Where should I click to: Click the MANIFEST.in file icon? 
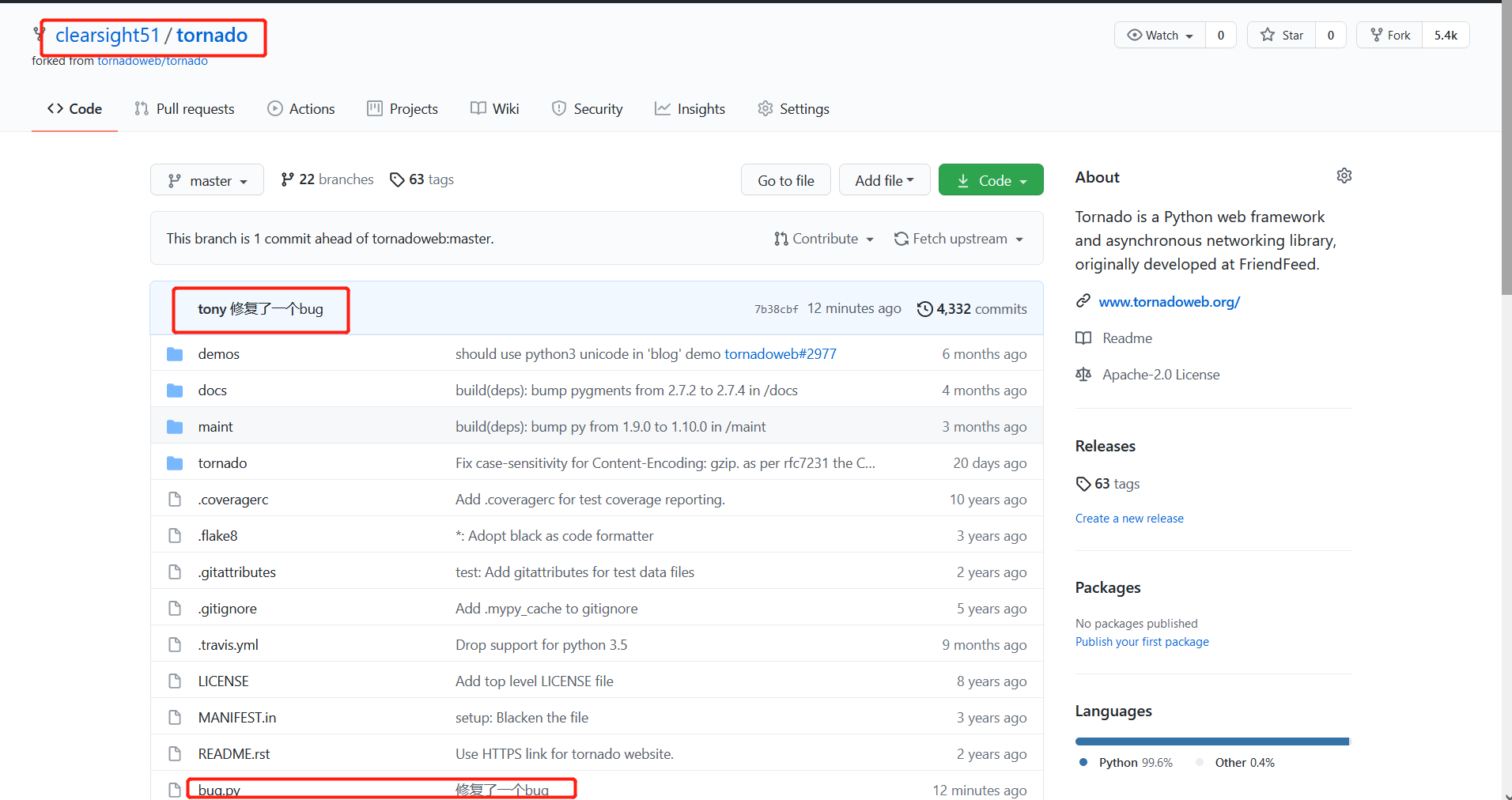(175, 718)
